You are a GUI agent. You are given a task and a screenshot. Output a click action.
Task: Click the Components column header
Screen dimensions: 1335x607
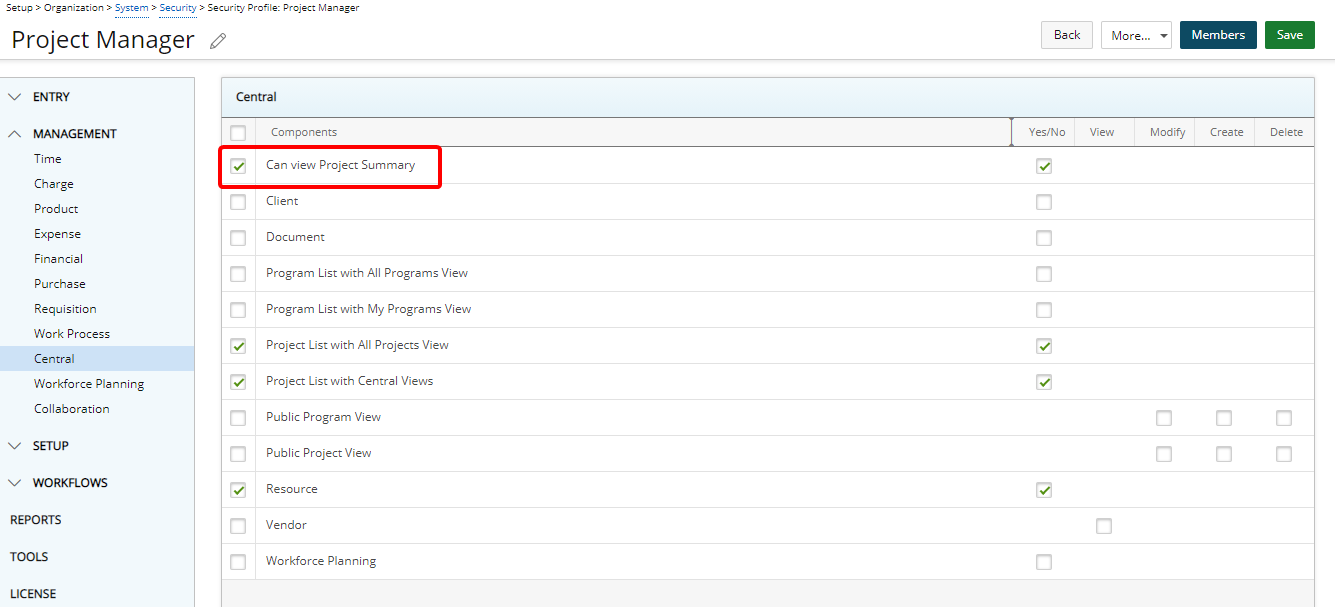(304, 132)
